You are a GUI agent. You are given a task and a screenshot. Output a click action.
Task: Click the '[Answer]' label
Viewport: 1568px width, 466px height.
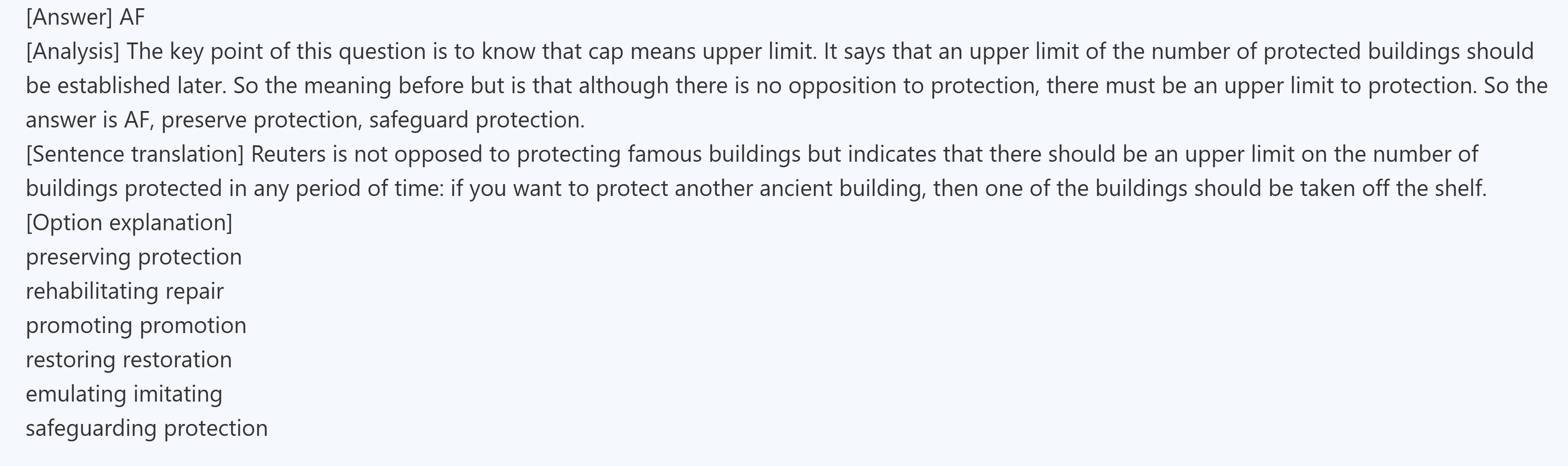tap(69, 17)
